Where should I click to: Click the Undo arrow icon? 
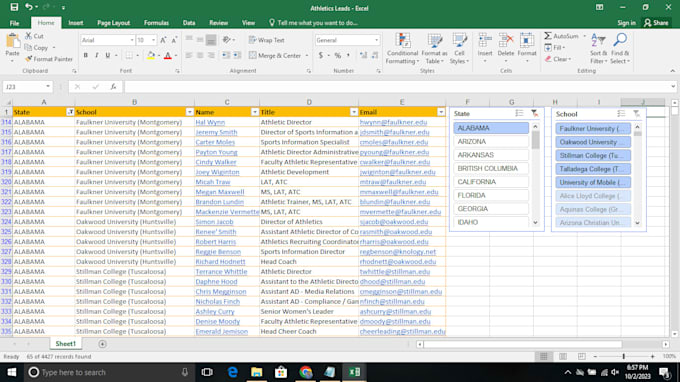pos(29,7)
